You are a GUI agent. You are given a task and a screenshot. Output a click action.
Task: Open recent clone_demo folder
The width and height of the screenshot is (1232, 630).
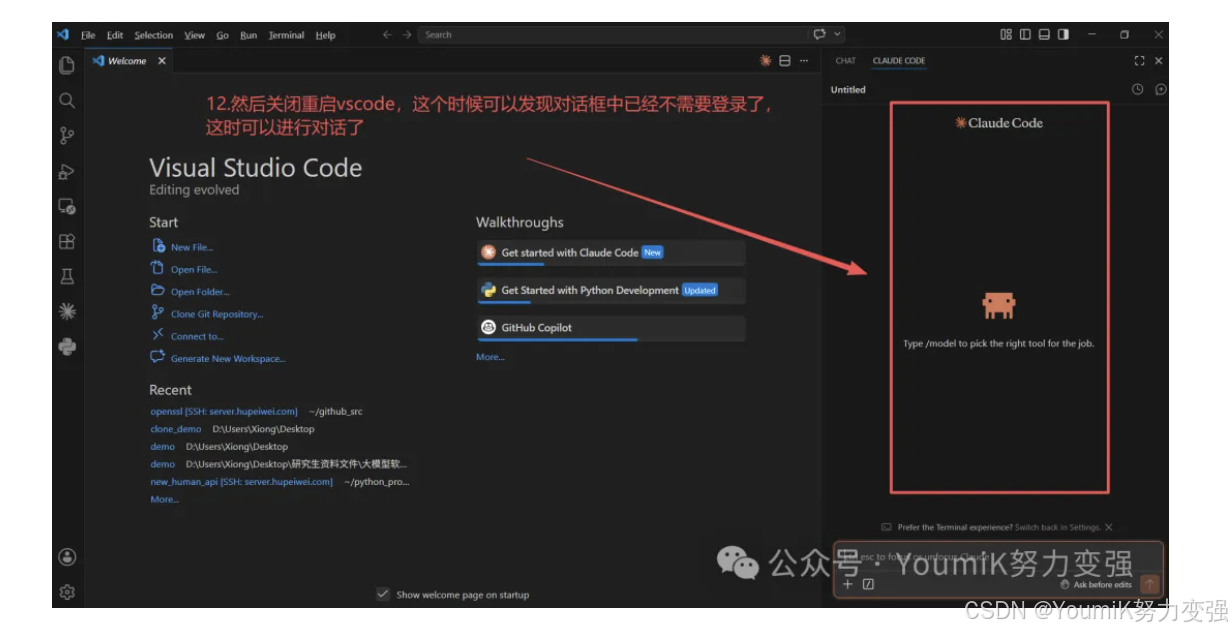[x=175, y=429]
